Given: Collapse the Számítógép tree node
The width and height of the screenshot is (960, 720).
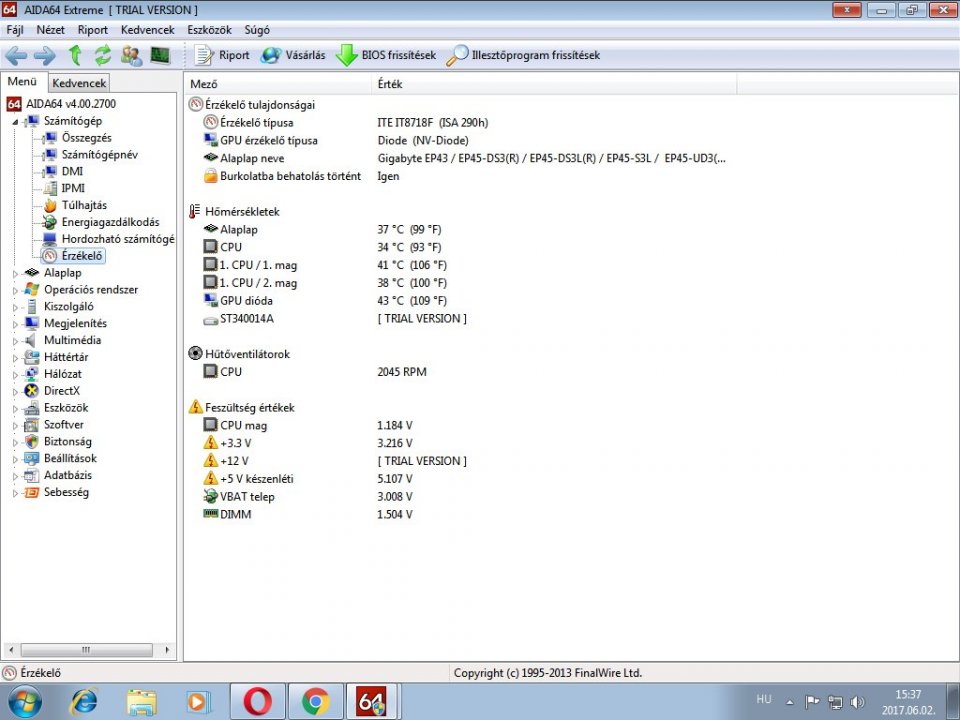Looking at the screenshot, I should click(15, 122).
